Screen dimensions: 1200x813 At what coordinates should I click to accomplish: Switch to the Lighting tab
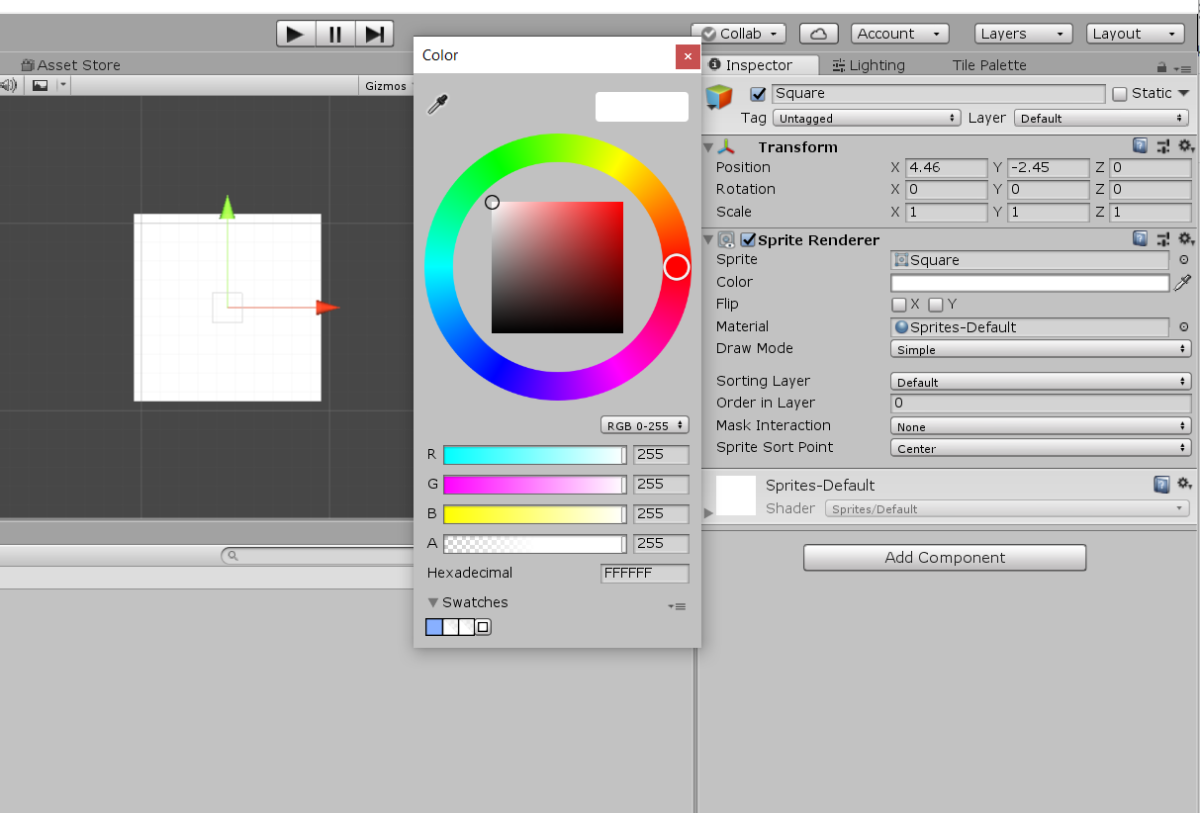tap(869, 65)
